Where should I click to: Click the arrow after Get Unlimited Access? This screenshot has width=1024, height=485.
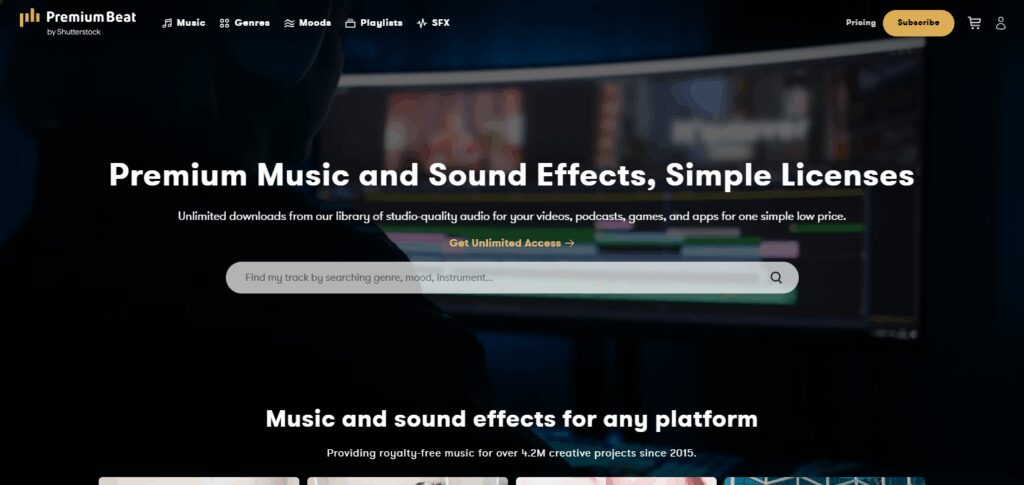click(569, 243)
